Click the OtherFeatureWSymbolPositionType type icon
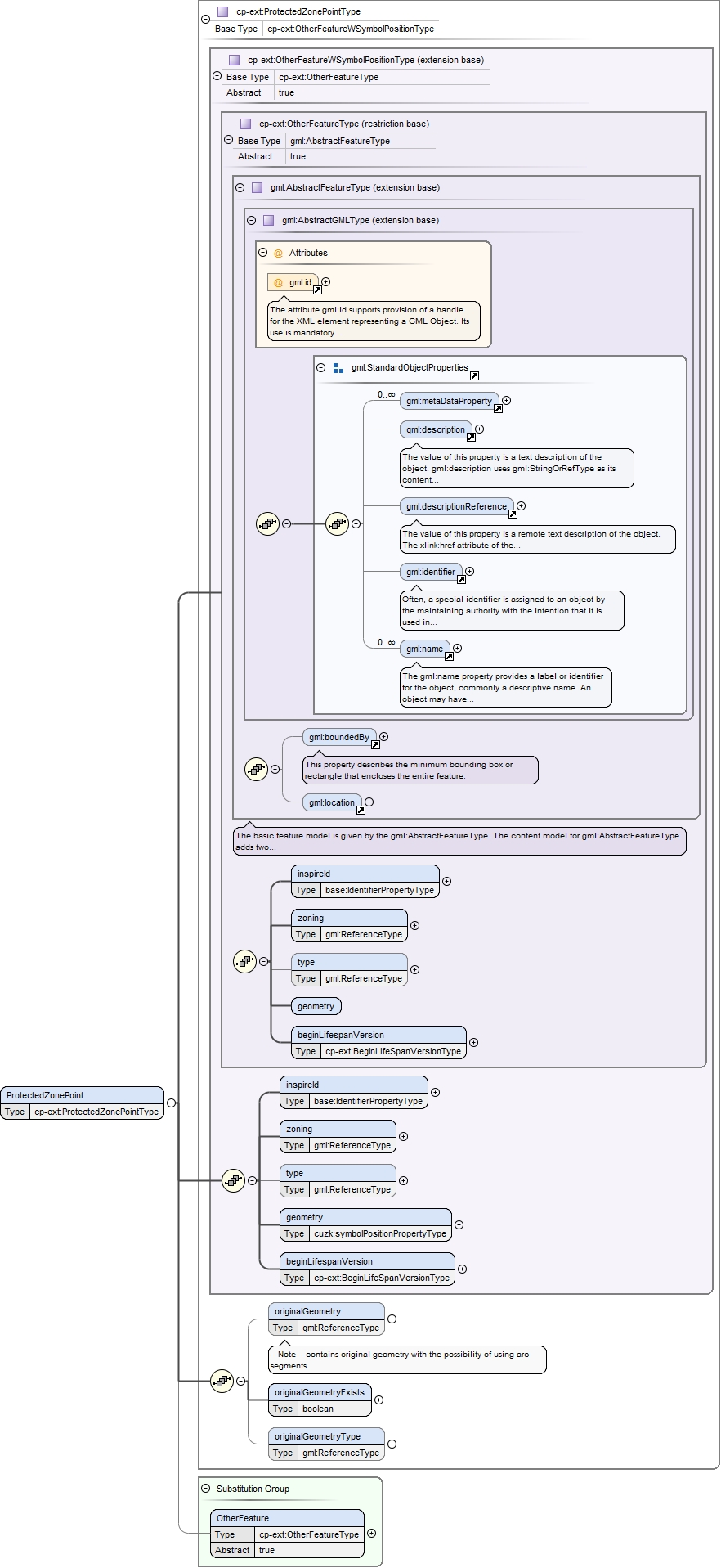The width and height of the screenshot is (721, 1568). click(234, 60)
